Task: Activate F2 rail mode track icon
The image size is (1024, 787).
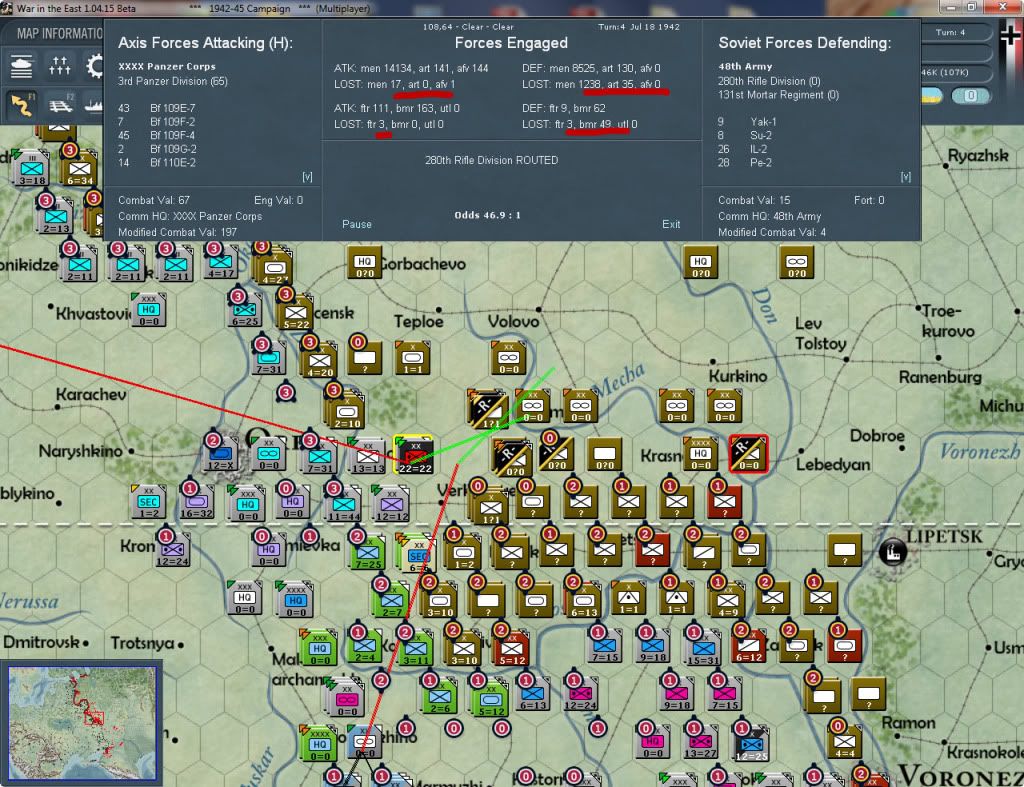Action: pyautogui.click(x=60, y=105)
